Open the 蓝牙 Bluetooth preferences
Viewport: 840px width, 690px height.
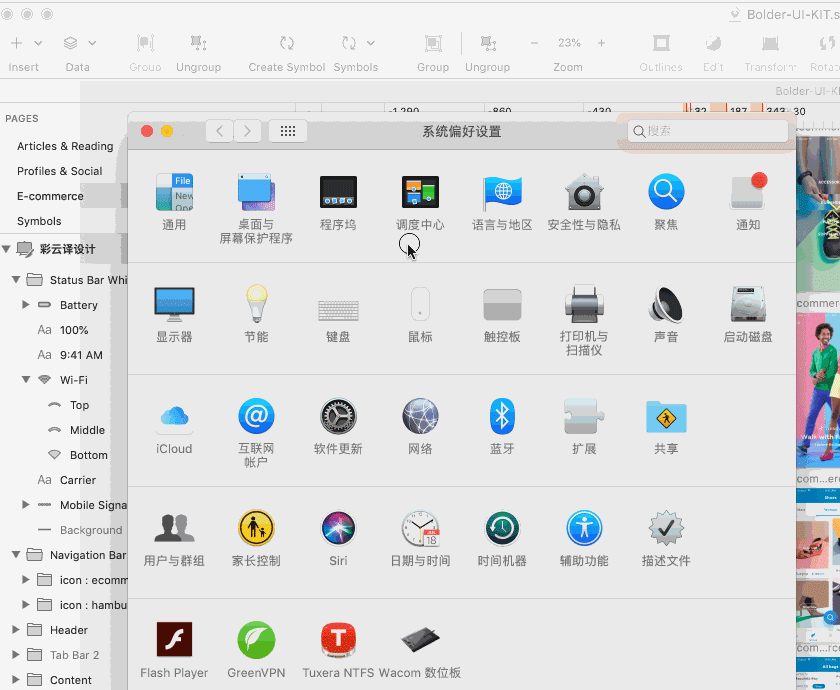[x=502, y=416]
